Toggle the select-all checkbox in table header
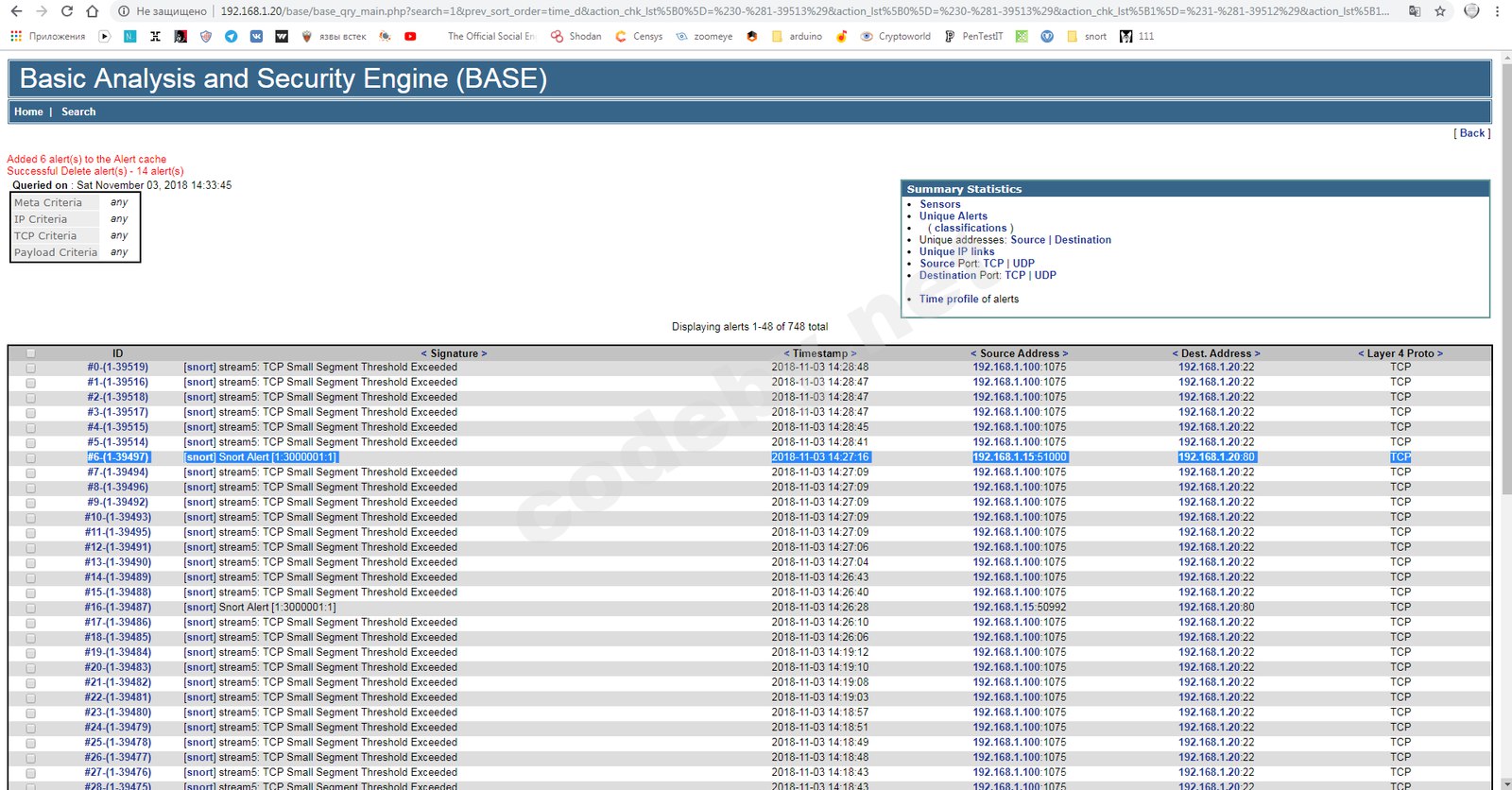 (30, 353)
